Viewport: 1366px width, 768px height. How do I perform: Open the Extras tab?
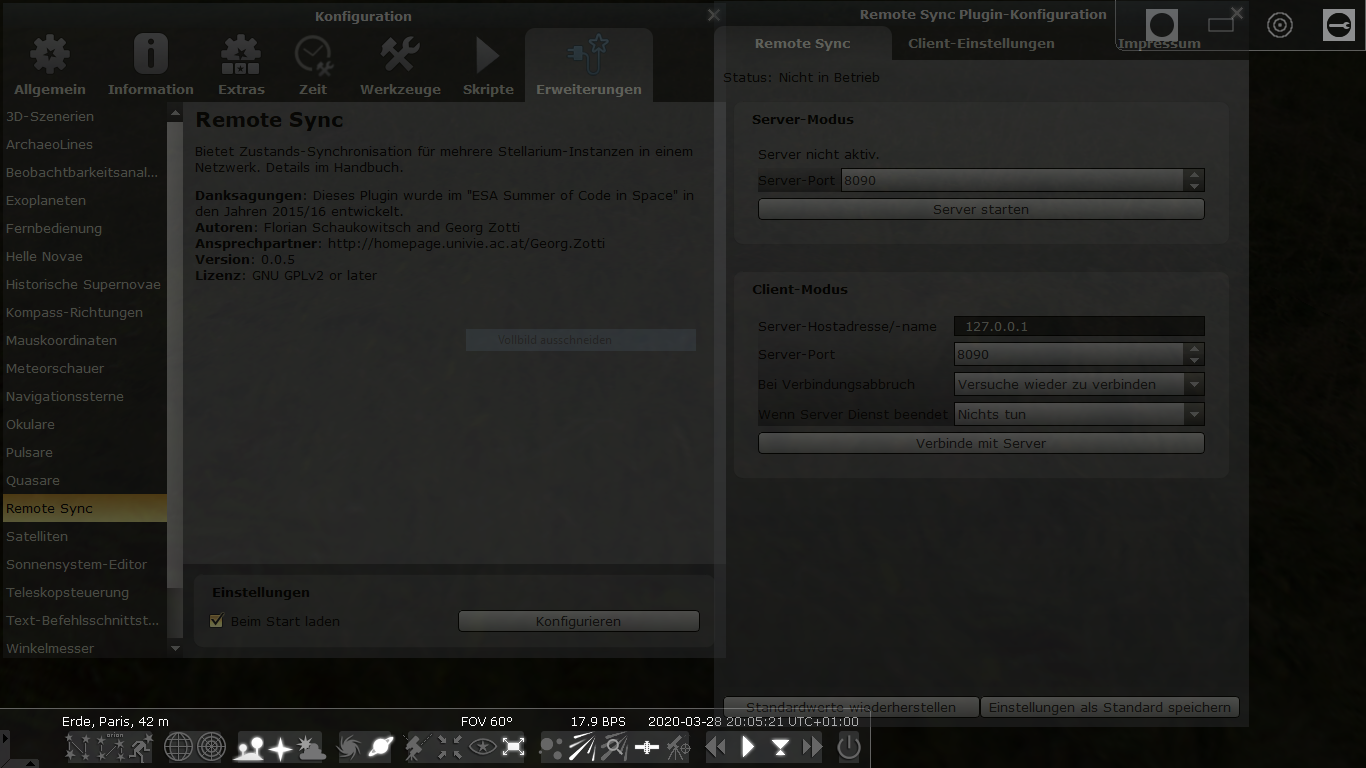coord(241,66)
